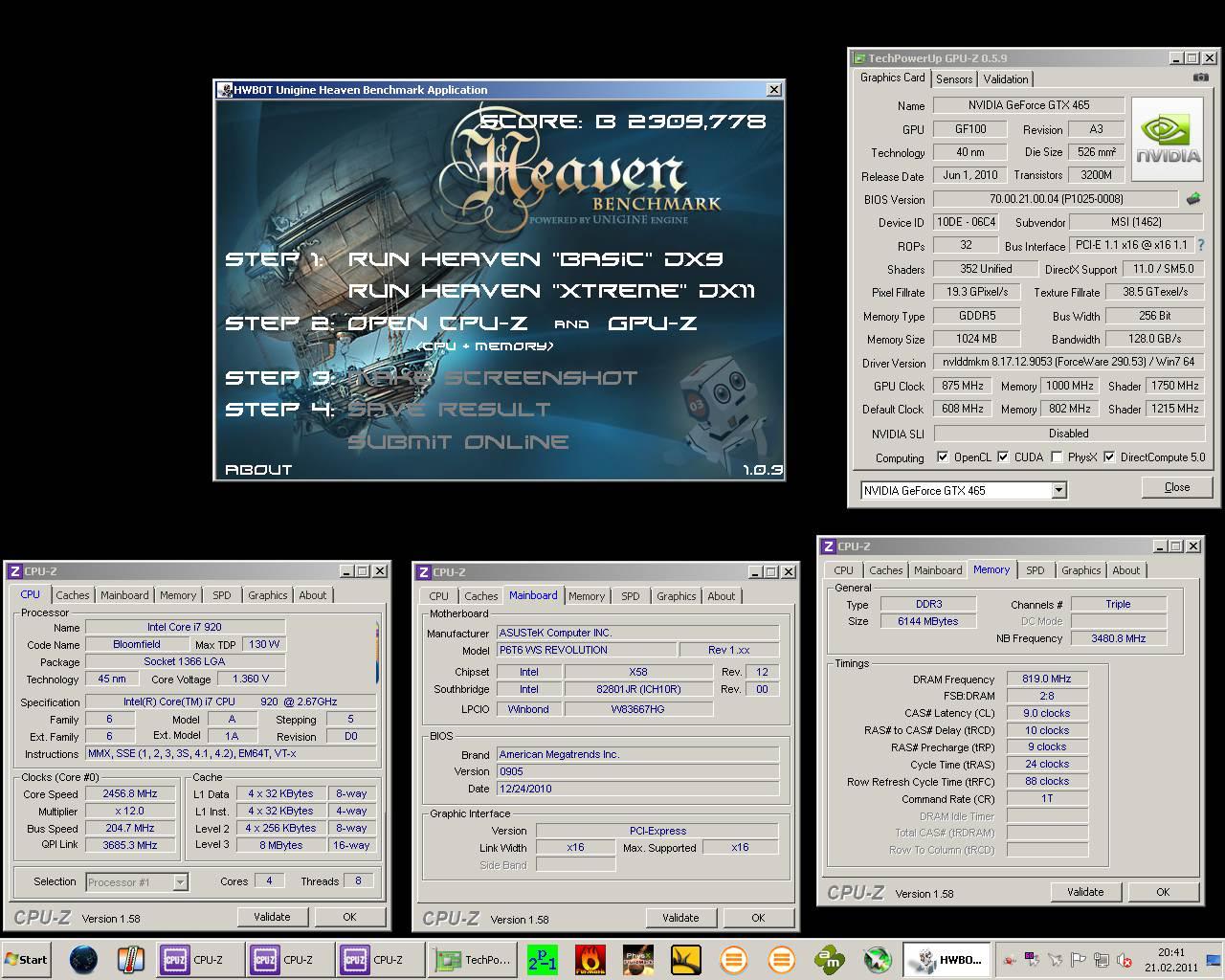Click About in Heaven benchmark window
The image size is (1225, 980).
[258, 470]
